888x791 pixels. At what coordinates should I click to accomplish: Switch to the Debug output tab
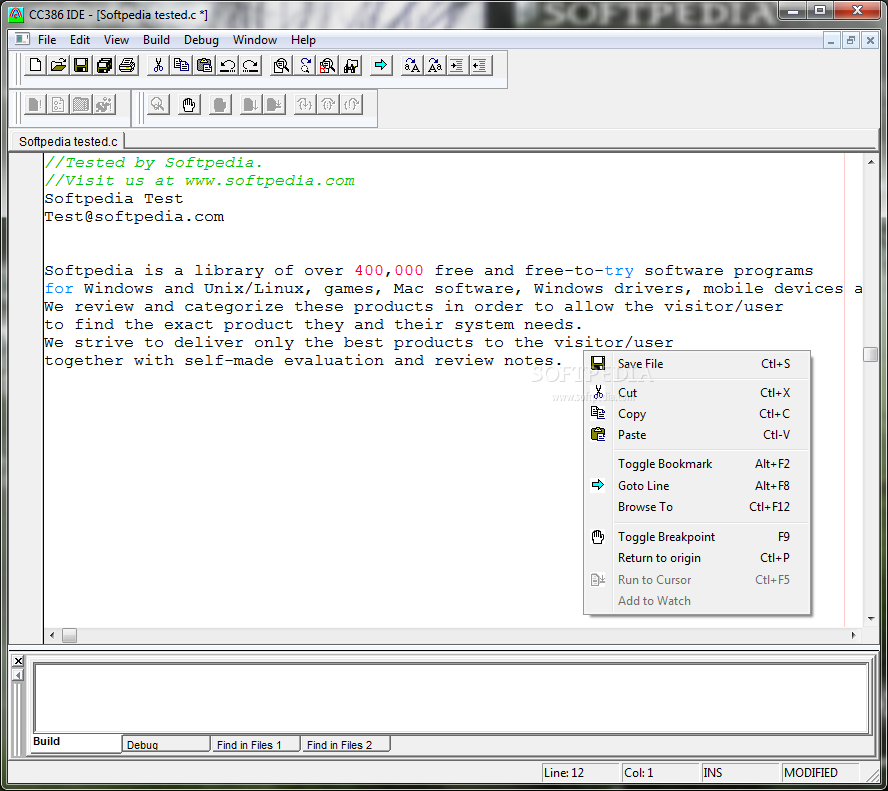pos(166,745)
